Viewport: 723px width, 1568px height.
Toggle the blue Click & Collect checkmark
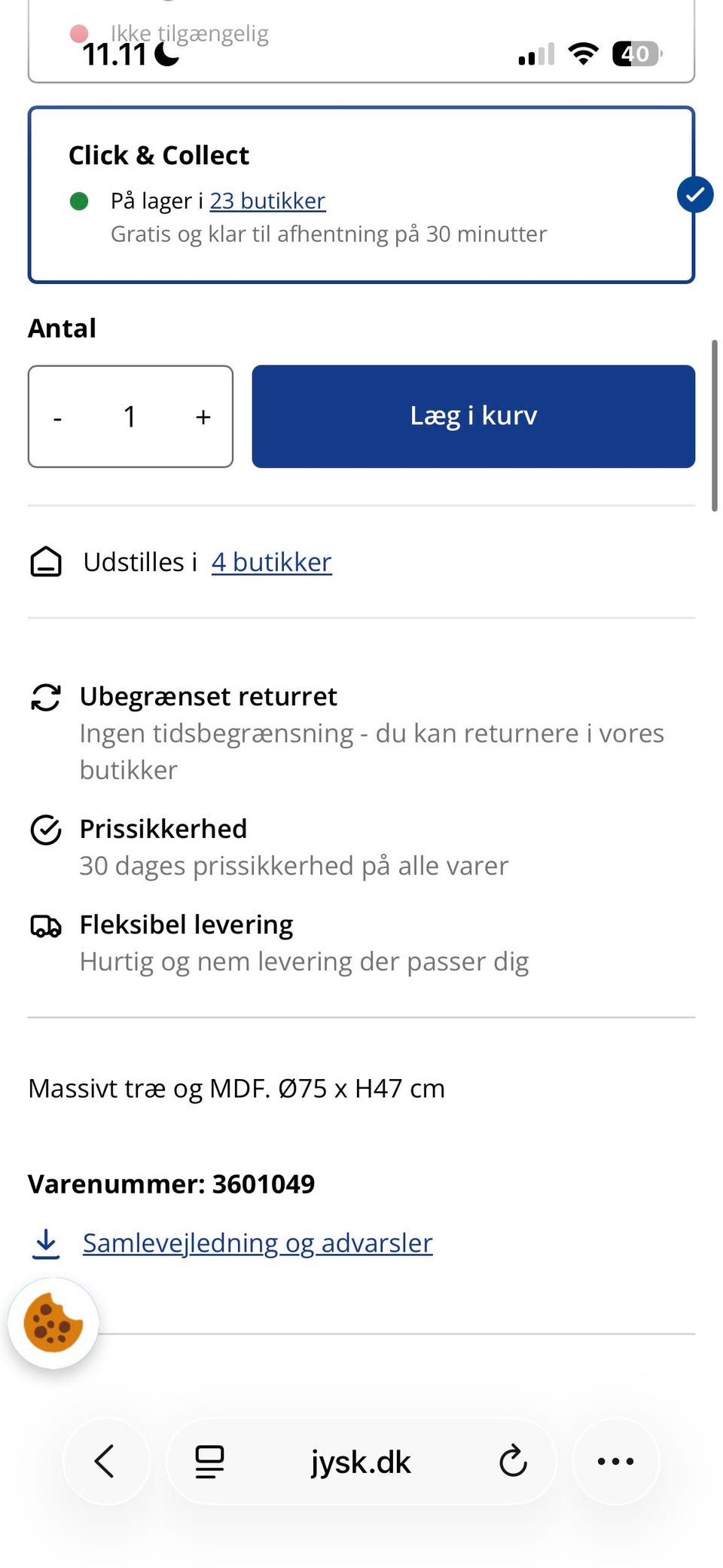pyautogui.click(x=694, y=194)
